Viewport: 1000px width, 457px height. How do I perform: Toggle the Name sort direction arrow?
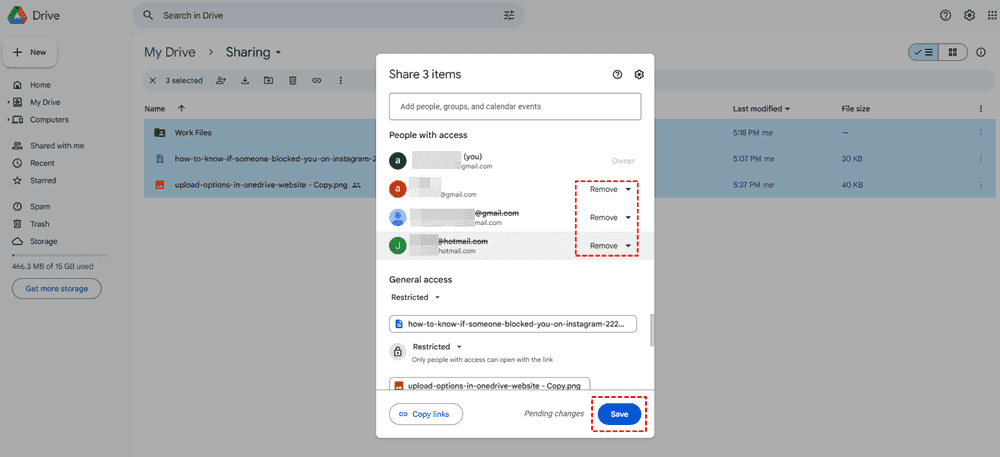tap(181, 109)
